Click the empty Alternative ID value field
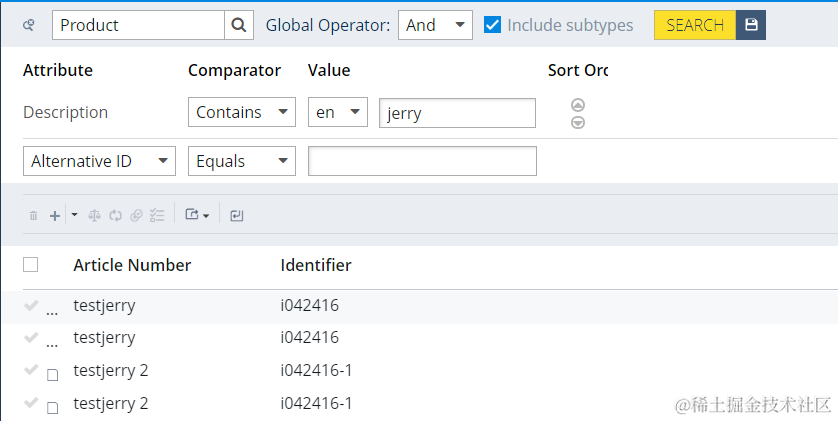This screenshot has height=421, width=838. (422, 160)
